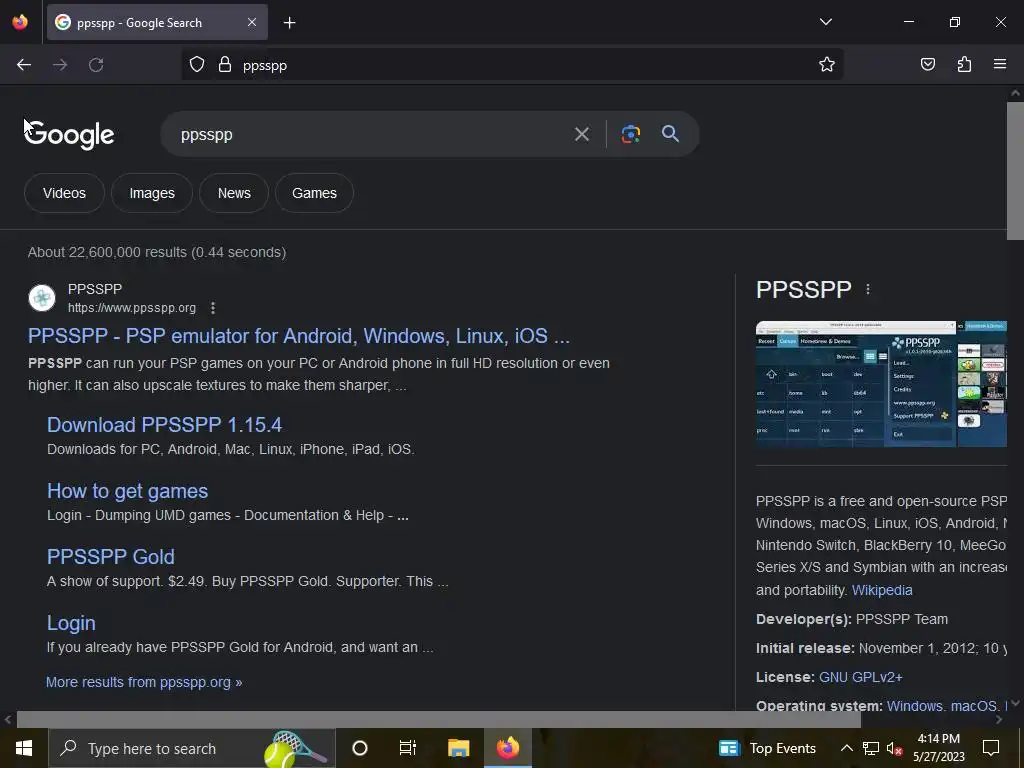Click the About 22,600,000 results text
The width and height of the screenshot is (1024, 768).
tap(157, 253)
